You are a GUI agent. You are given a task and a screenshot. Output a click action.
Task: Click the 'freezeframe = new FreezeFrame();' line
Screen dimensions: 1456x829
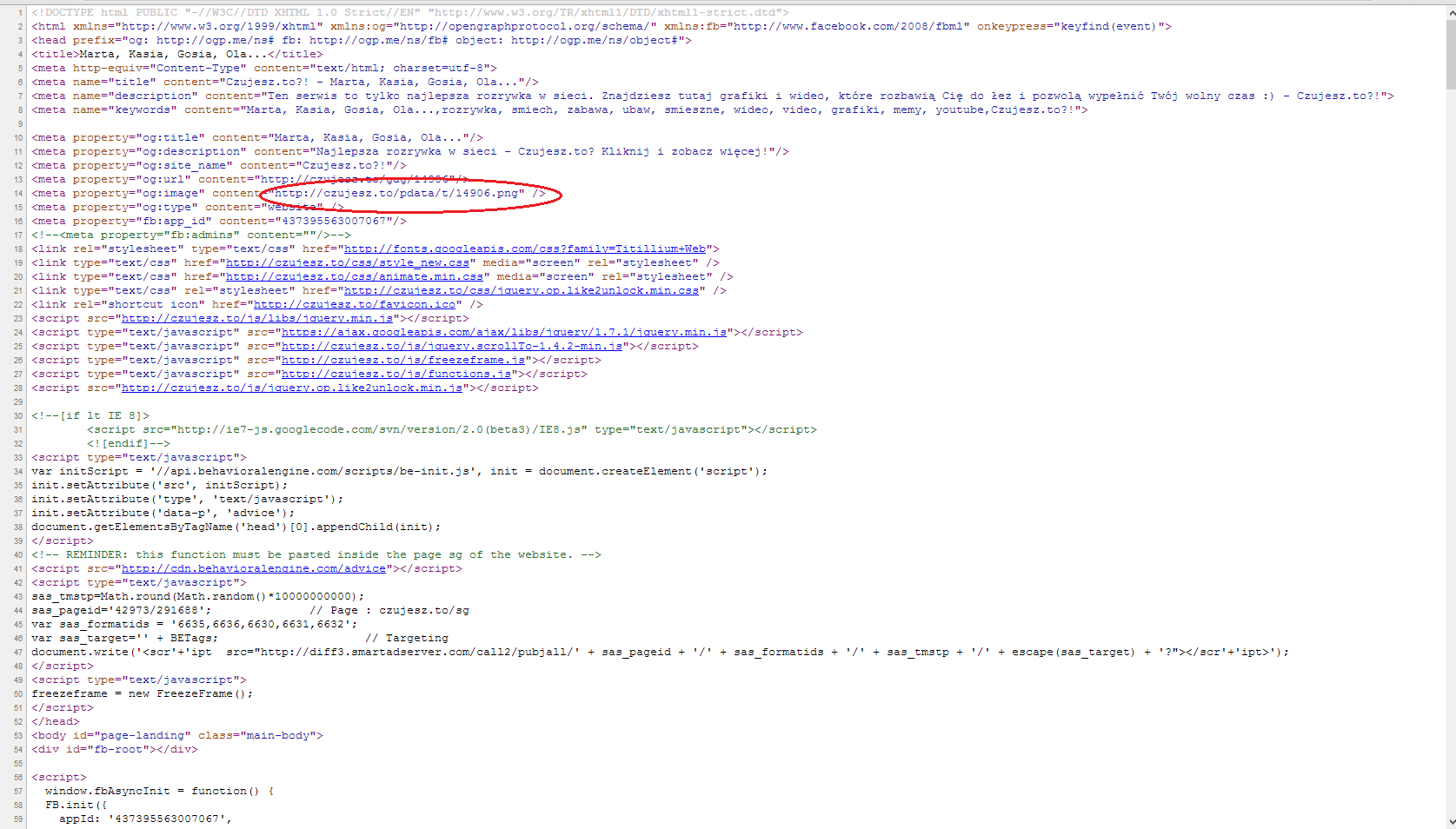coord(143,693)
